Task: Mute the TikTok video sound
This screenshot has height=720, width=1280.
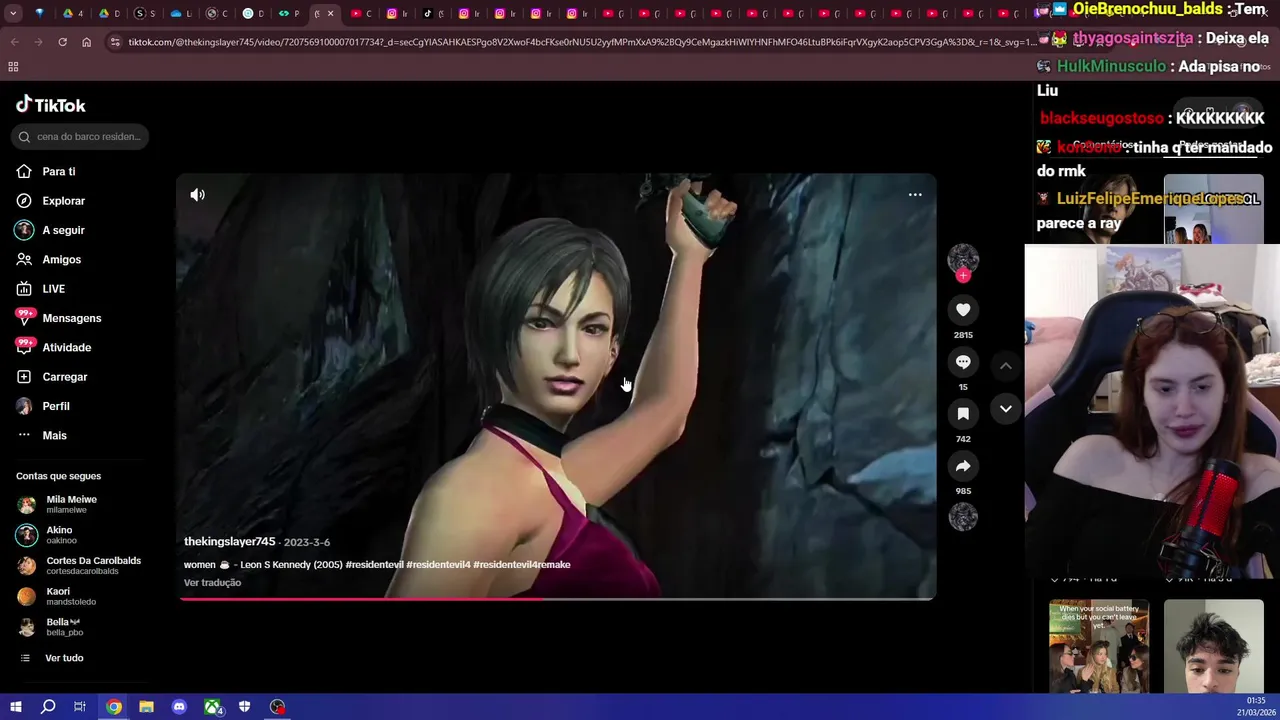Action: coord(197,195)
